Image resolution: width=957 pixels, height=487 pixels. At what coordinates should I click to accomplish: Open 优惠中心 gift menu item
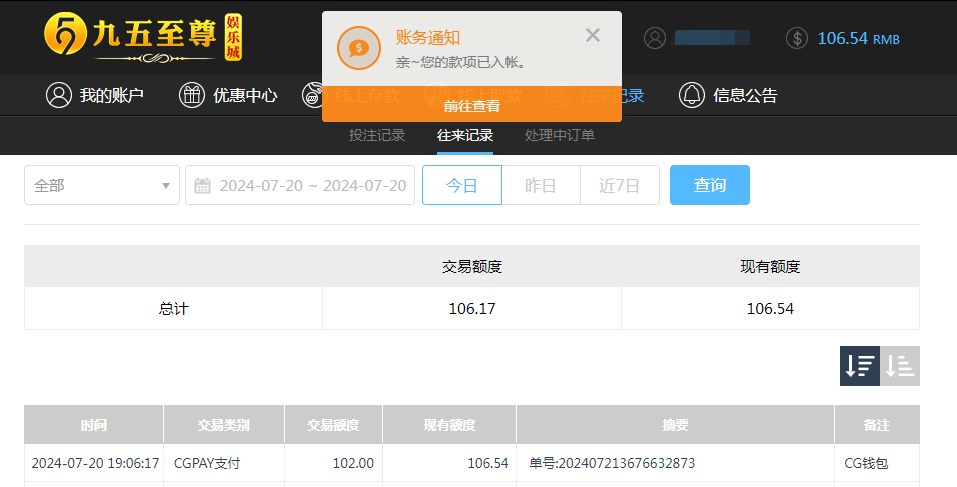(228, 96)
